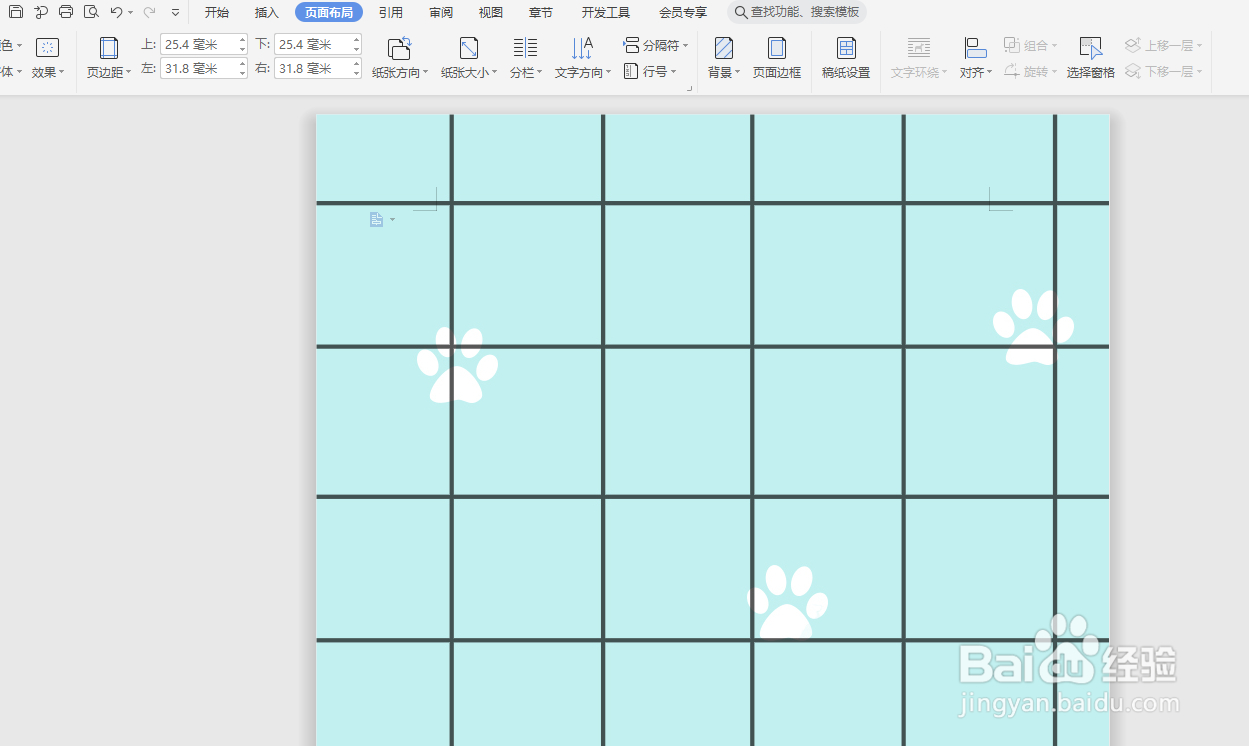Viewport: 1249px width, 746px height.
Task: Open Print Preview magnifier icon
Action: (x=91, y=12)
